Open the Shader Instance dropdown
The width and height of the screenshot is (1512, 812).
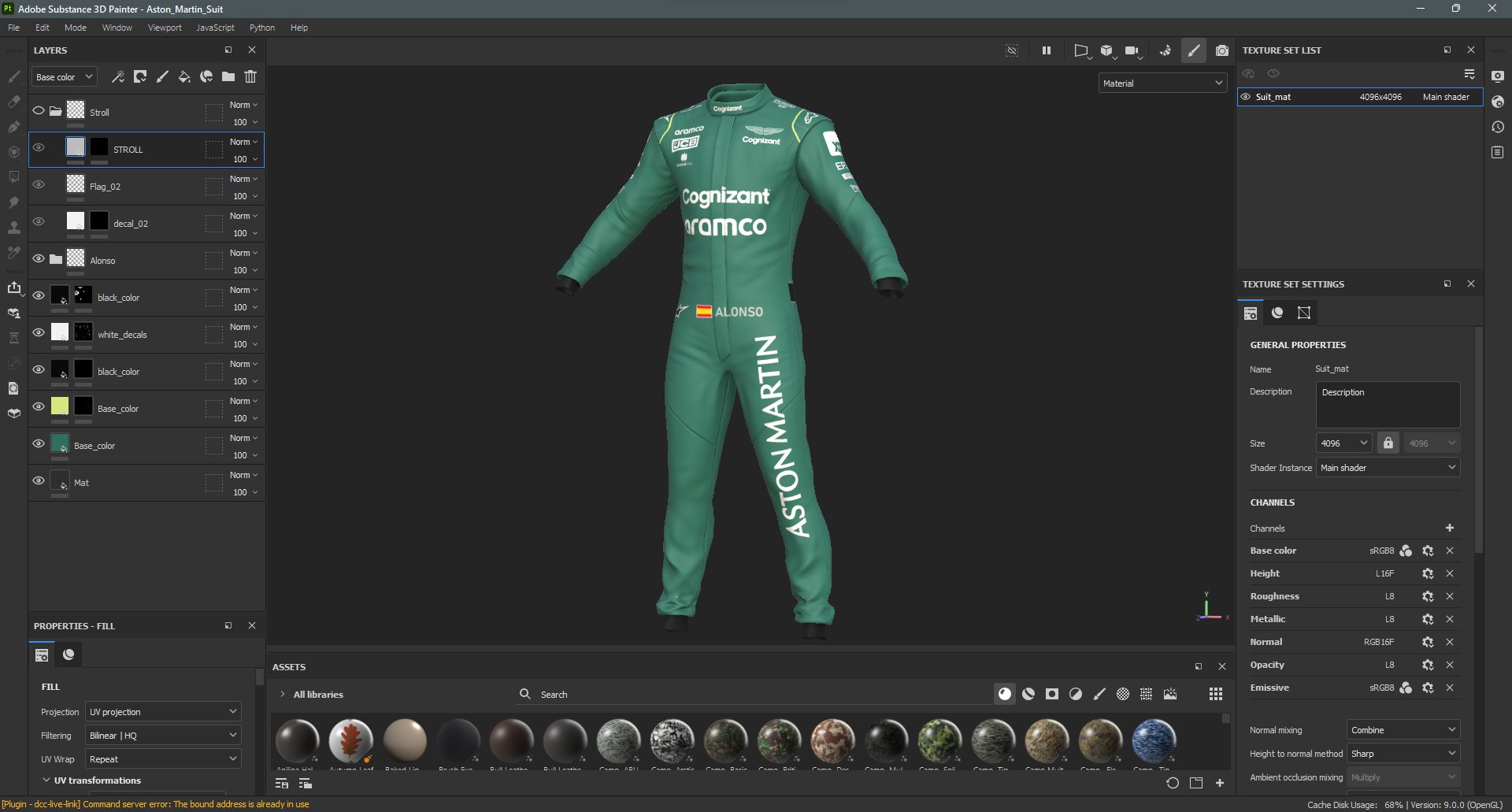[x=1388, y=467]
